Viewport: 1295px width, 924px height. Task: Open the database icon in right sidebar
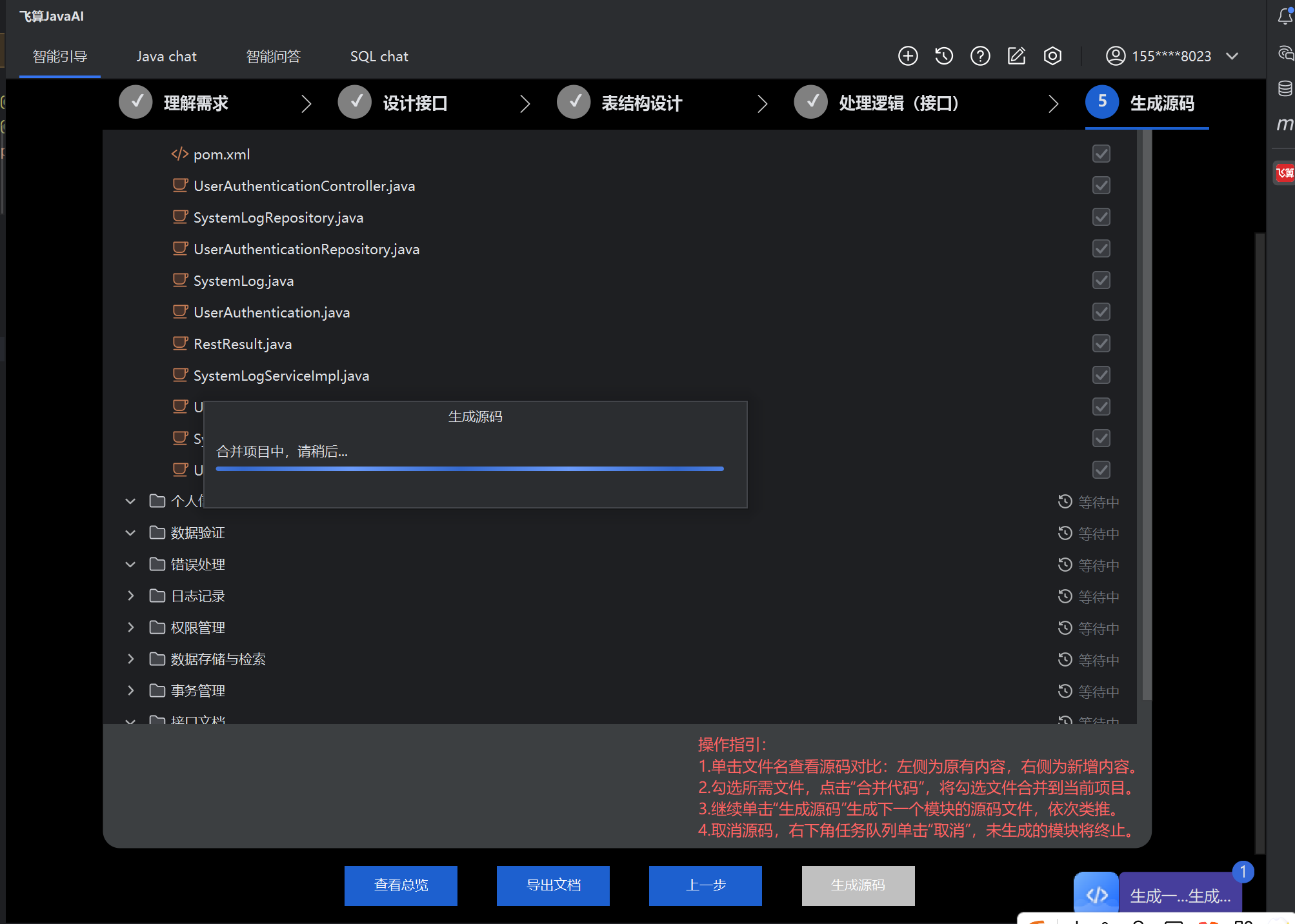(x=1285, y=88)
